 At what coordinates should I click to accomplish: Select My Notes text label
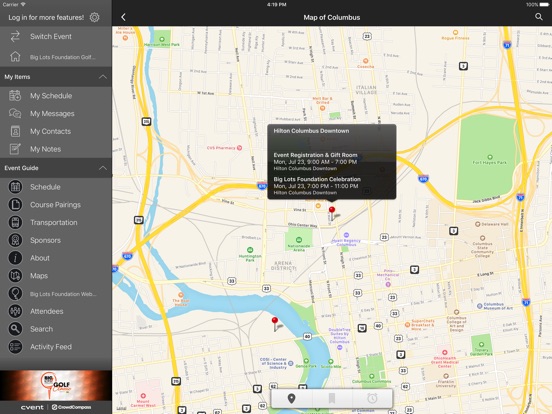point(45,149)
